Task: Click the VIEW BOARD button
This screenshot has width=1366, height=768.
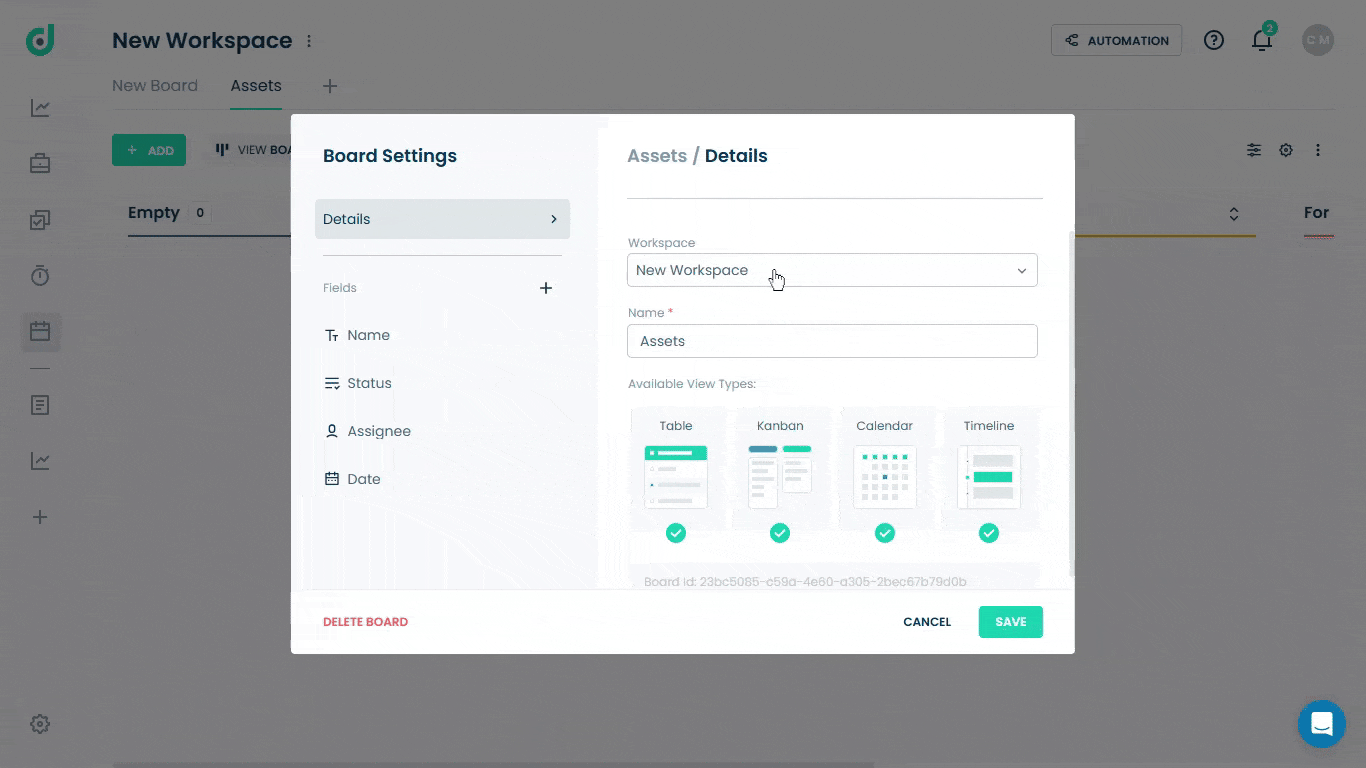Action: (252, 150)
